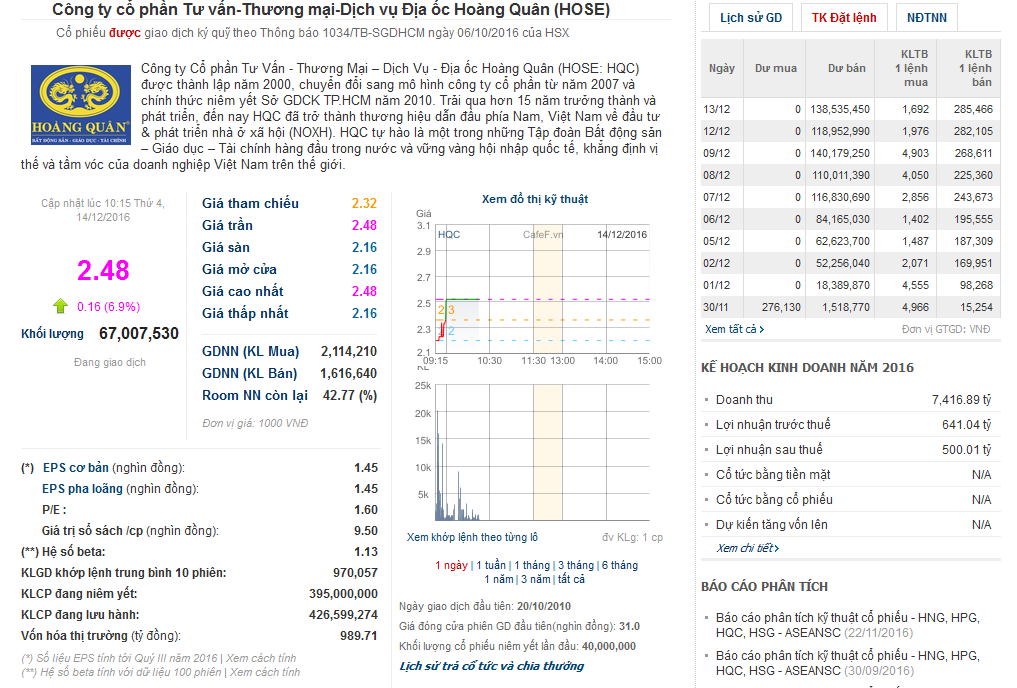This screenshot has height=688, width=1017.
Task: Click EPS Xem cách tính link
Action: 261,658
